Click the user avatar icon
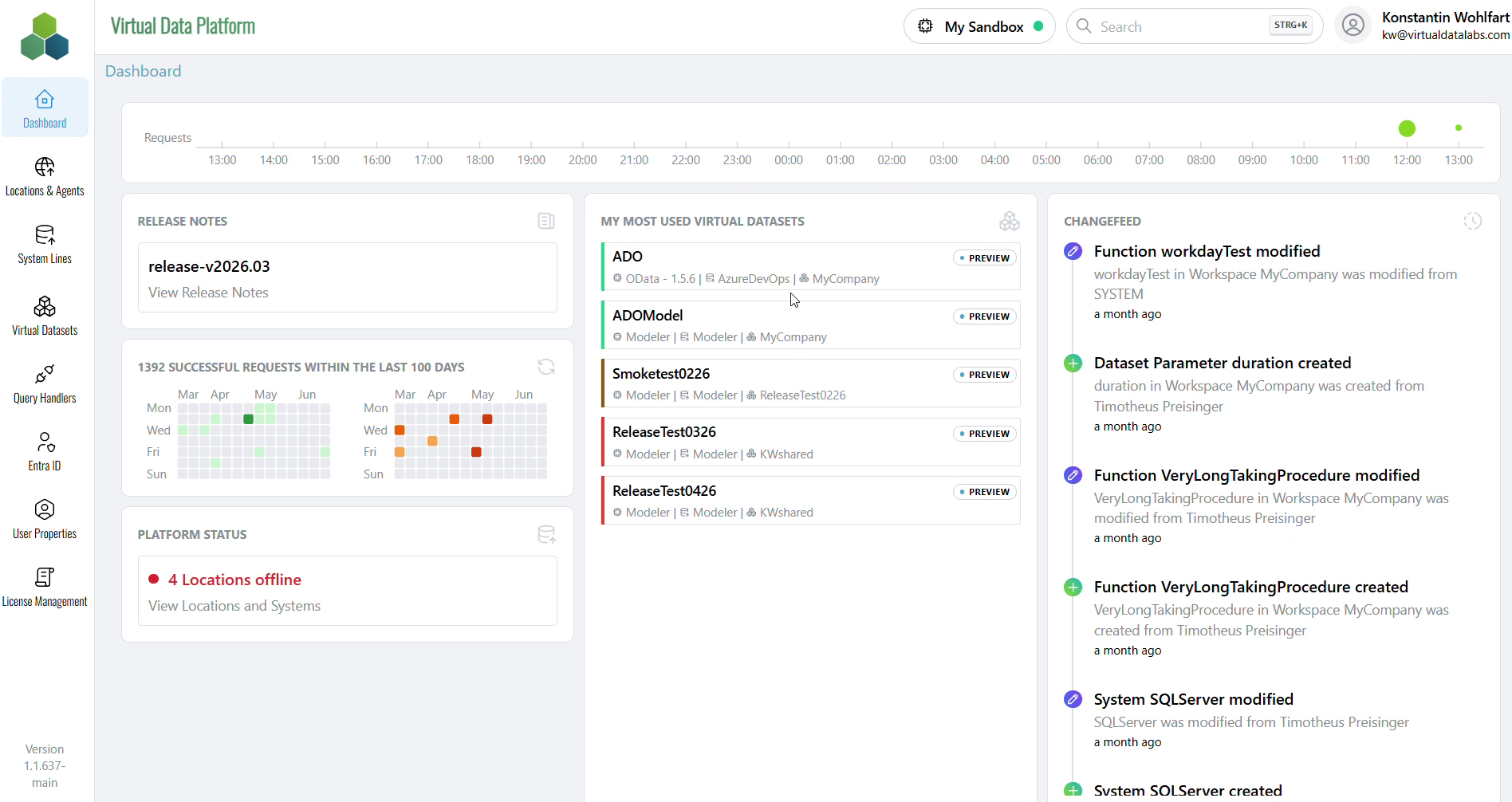This screenshot has height=802, width=1512. (x=1353, y=26)
